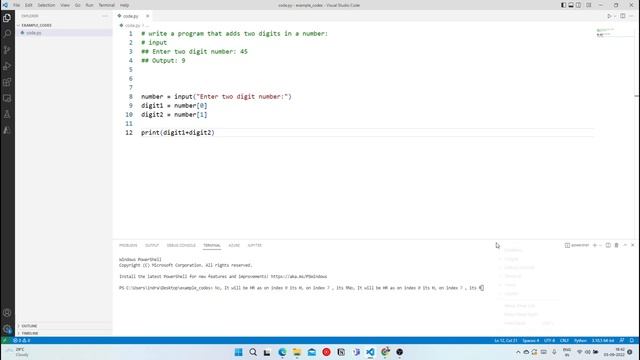
Task: Open Google Chrome from taskbar
Action: pyautogui.click(x=385, y=352)
